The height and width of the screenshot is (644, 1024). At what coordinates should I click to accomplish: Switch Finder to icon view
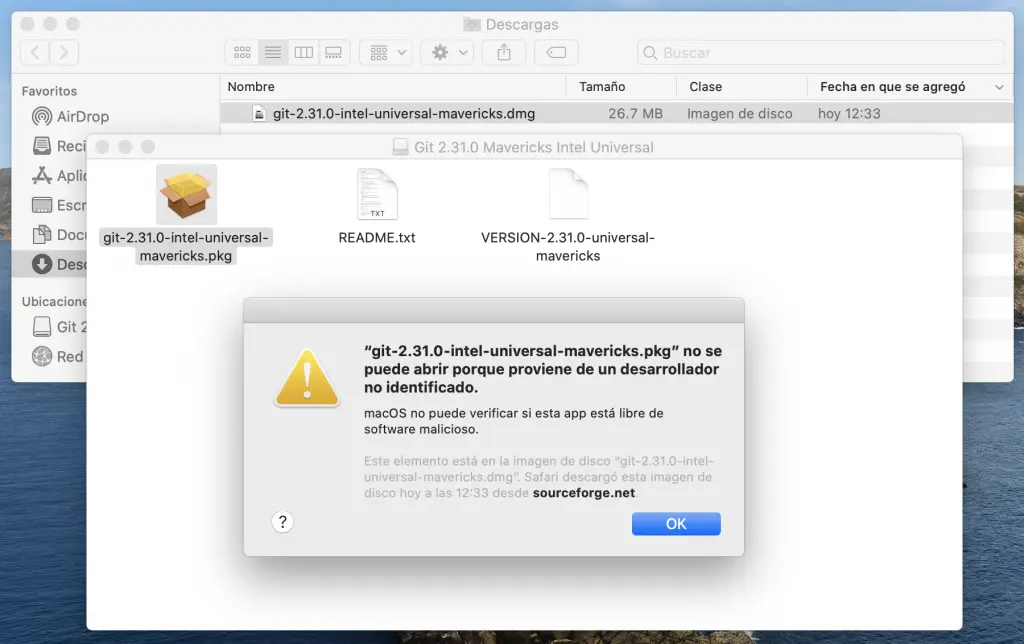click(242, 52)
